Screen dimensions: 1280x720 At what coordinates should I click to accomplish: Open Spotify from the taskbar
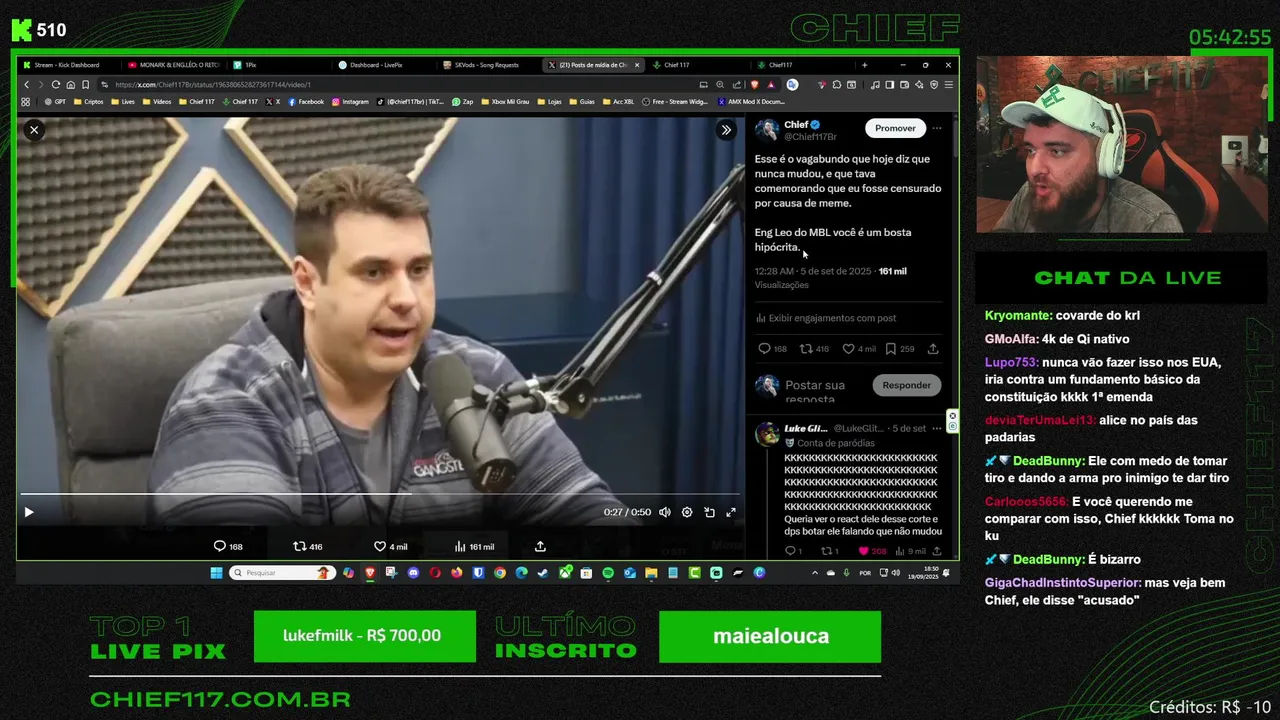[x=608, y=573]
